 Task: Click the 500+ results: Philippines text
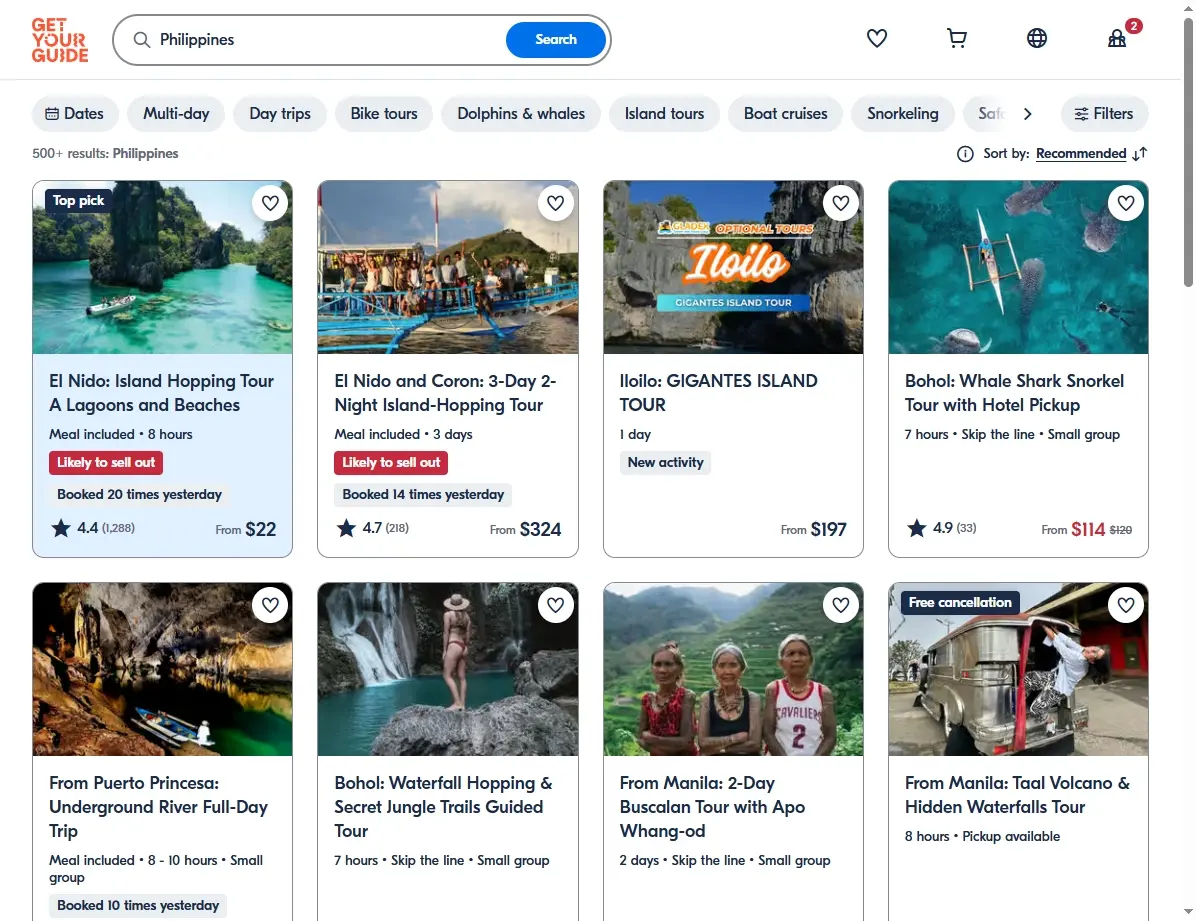[105, 153]
